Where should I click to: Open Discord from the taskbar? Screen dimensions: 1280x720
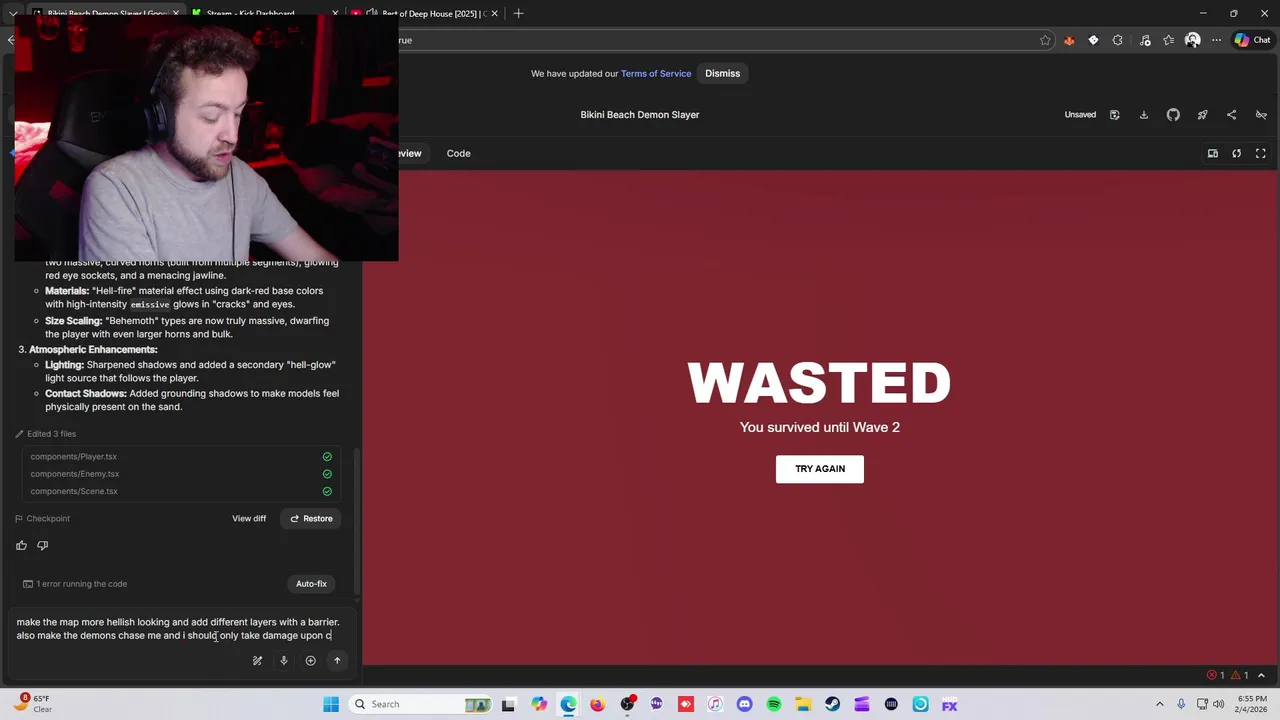click(744, 704)
